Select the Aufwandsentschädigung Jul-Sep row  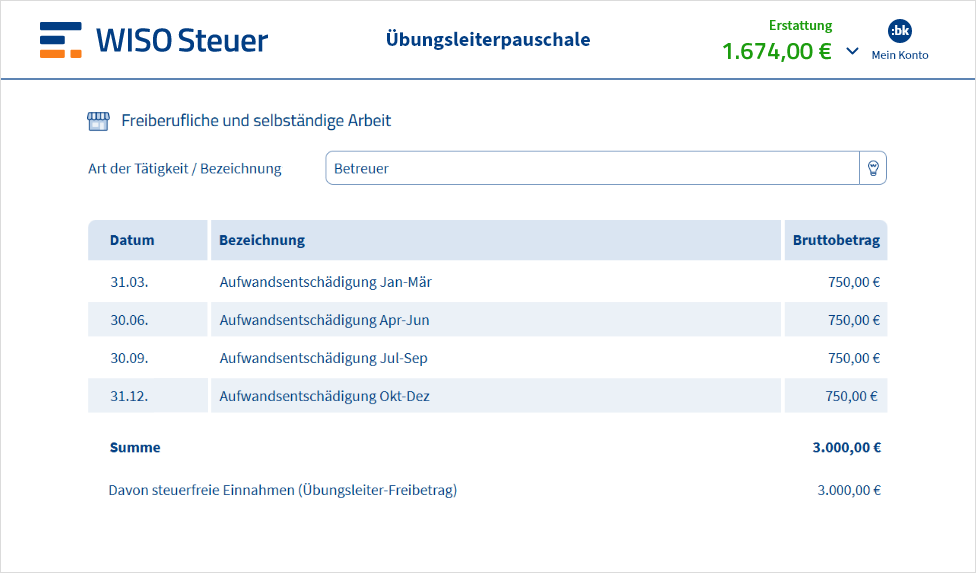coord(323,358)
